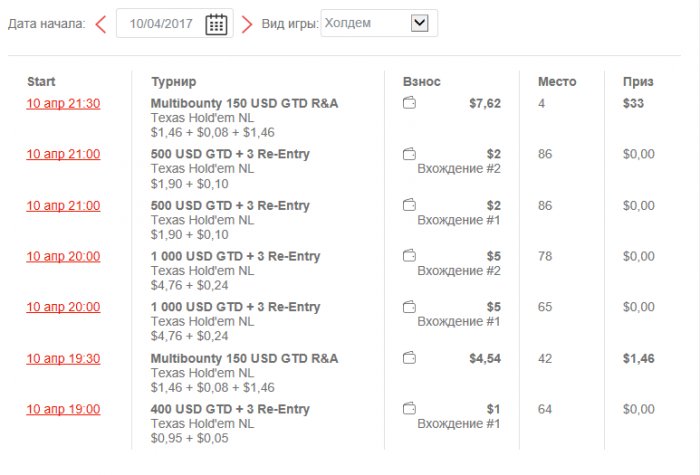This screenshot has width=700, height=475.
Task: Click the start date input field
Action: 160,24
